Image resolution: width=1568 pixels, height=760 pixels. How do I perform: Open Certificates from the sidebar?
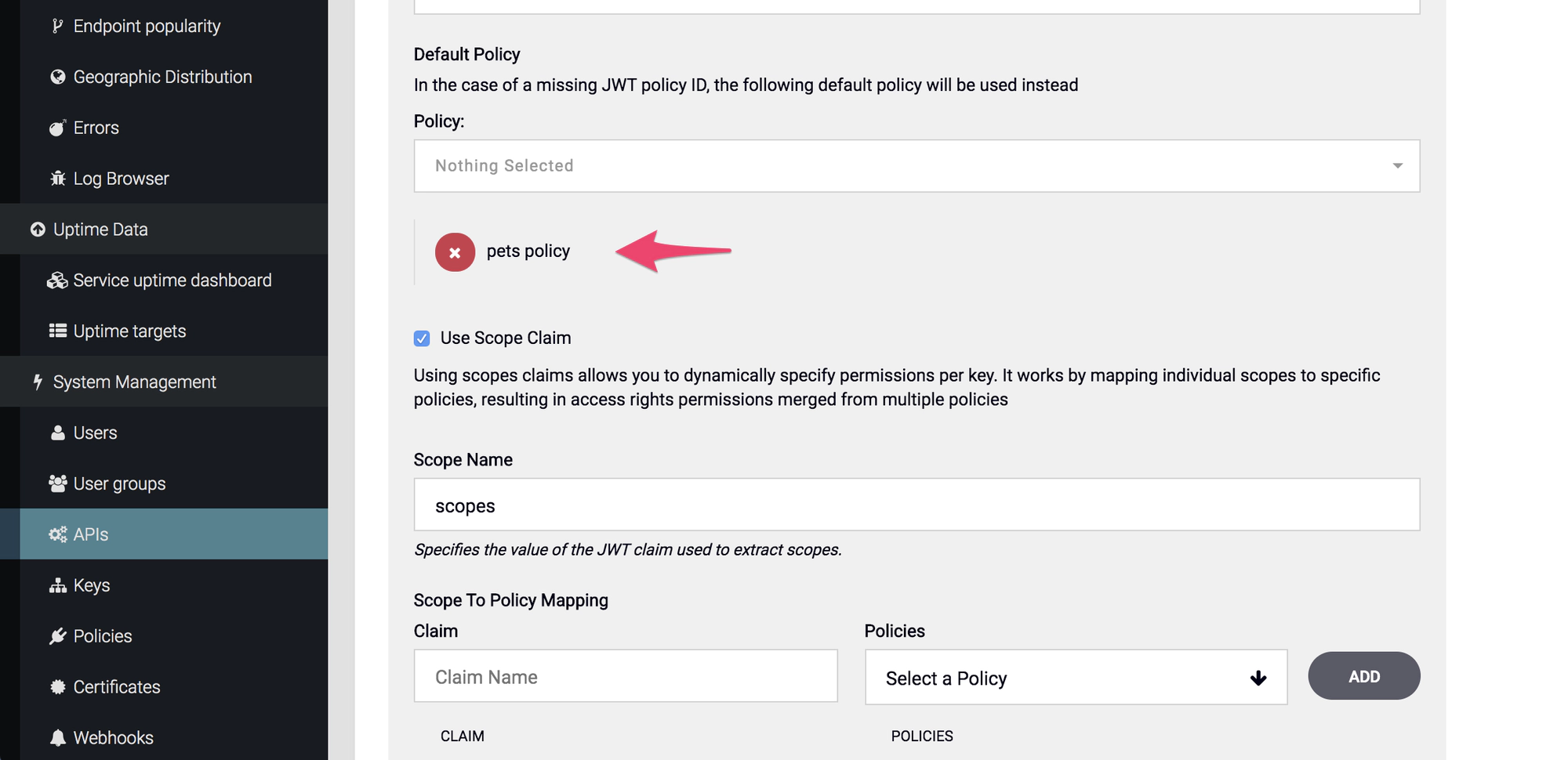pos(116,687)
